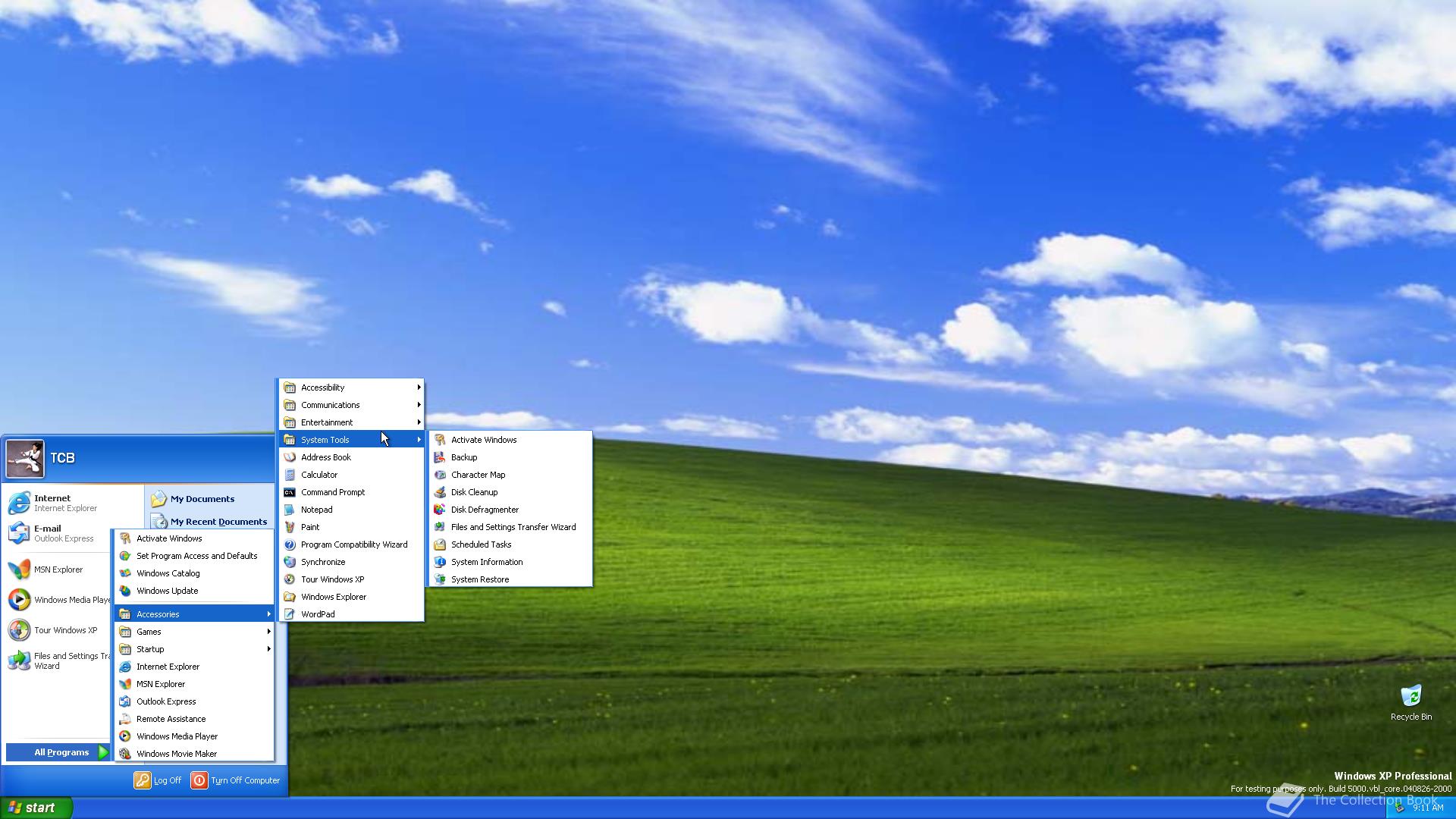Click the Character Map icon
The width and height of the screenshot is (1456, 819).
tap(439, 475)
